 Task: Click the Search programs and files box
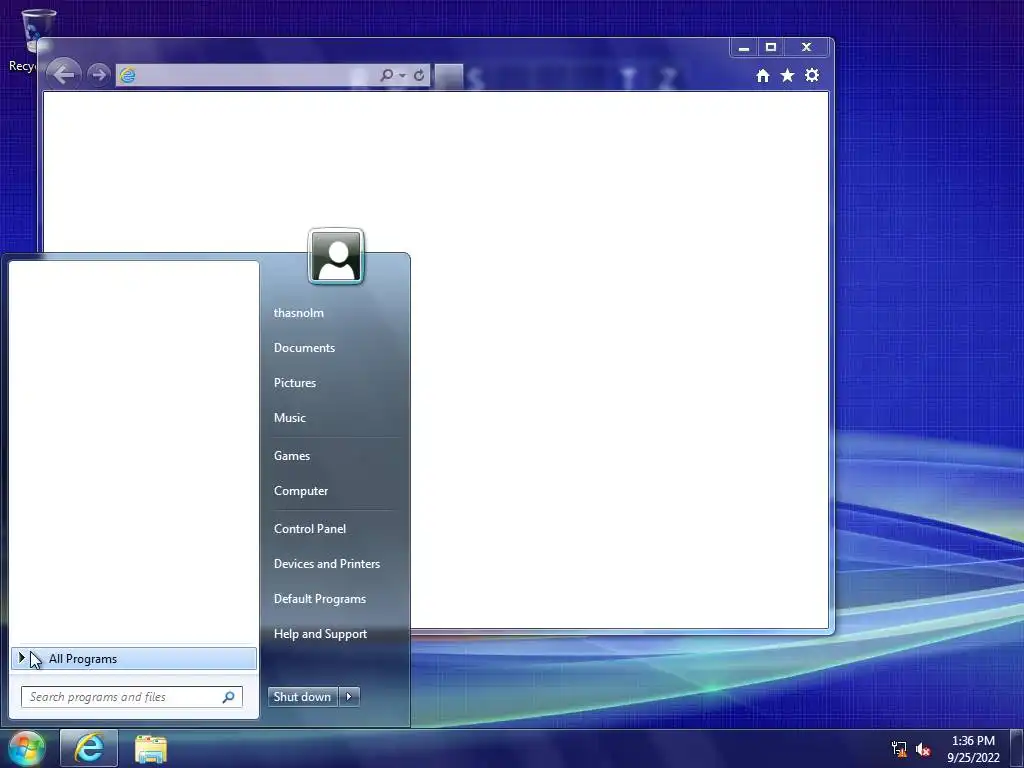pyautogui.click(x=131, y=697)
